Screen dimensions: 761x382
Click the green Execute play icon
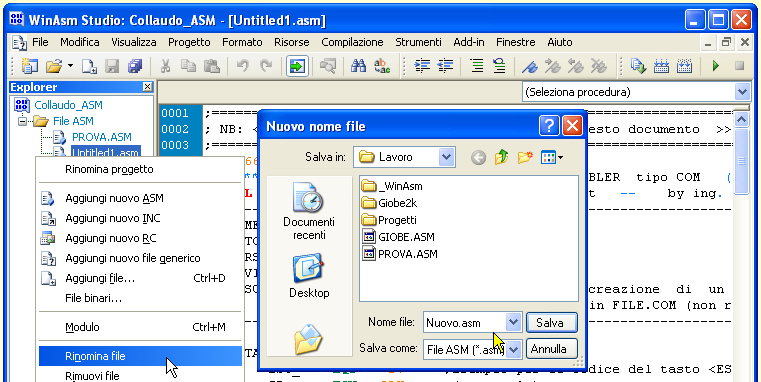pos(715,66)
